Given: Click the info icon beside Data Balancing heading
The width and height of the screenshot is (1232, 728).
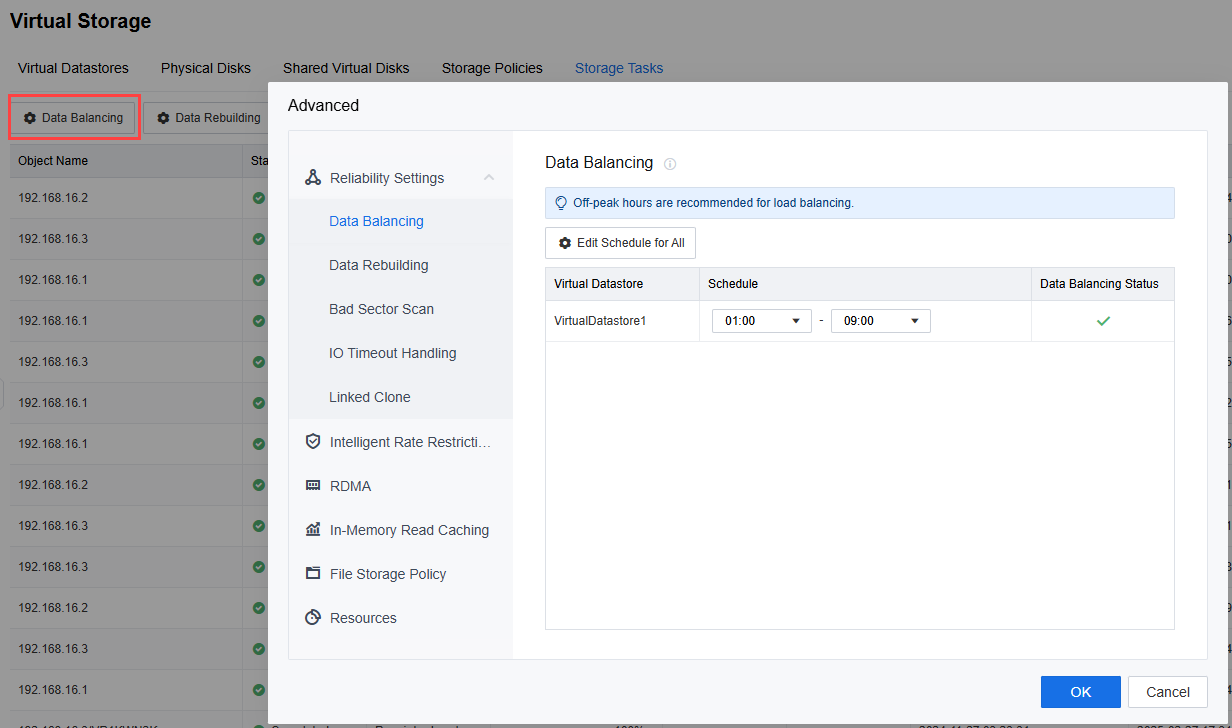Looking at the screenshot, I should point(670,163).
